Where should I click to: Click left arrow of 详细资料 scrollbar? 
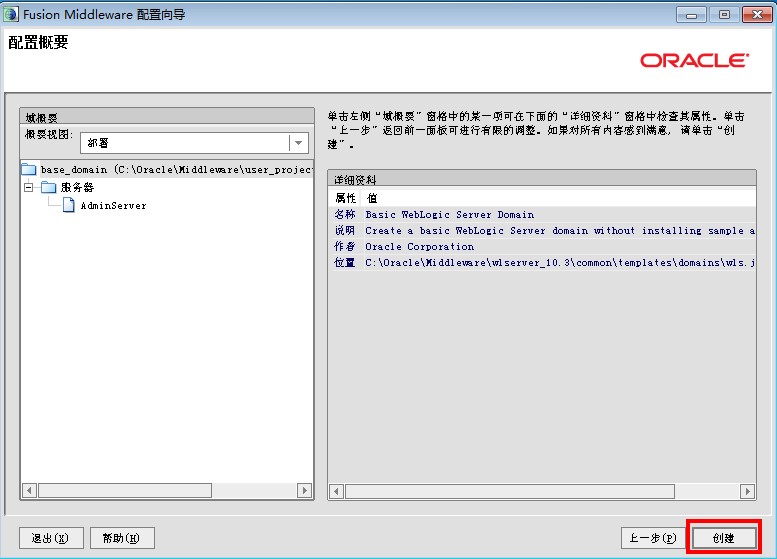tap(336, 492)
